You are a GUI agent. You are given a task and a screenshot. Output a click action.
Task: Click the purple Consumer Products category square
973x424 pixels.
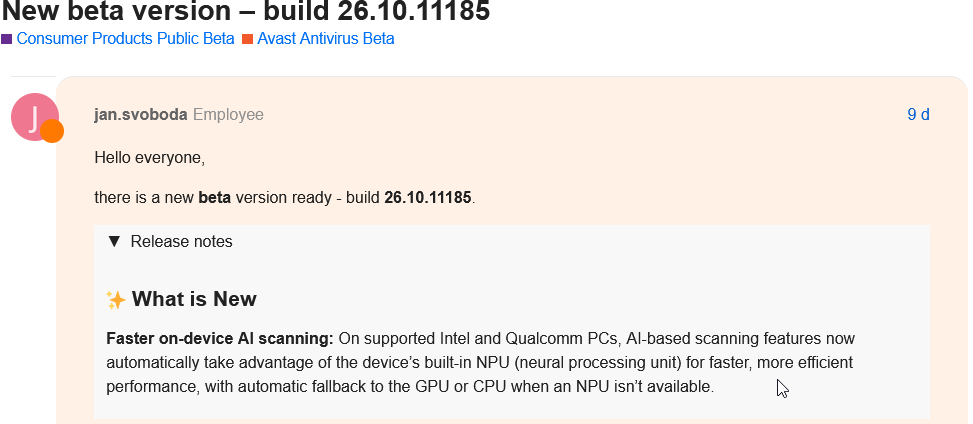(7, 39)
